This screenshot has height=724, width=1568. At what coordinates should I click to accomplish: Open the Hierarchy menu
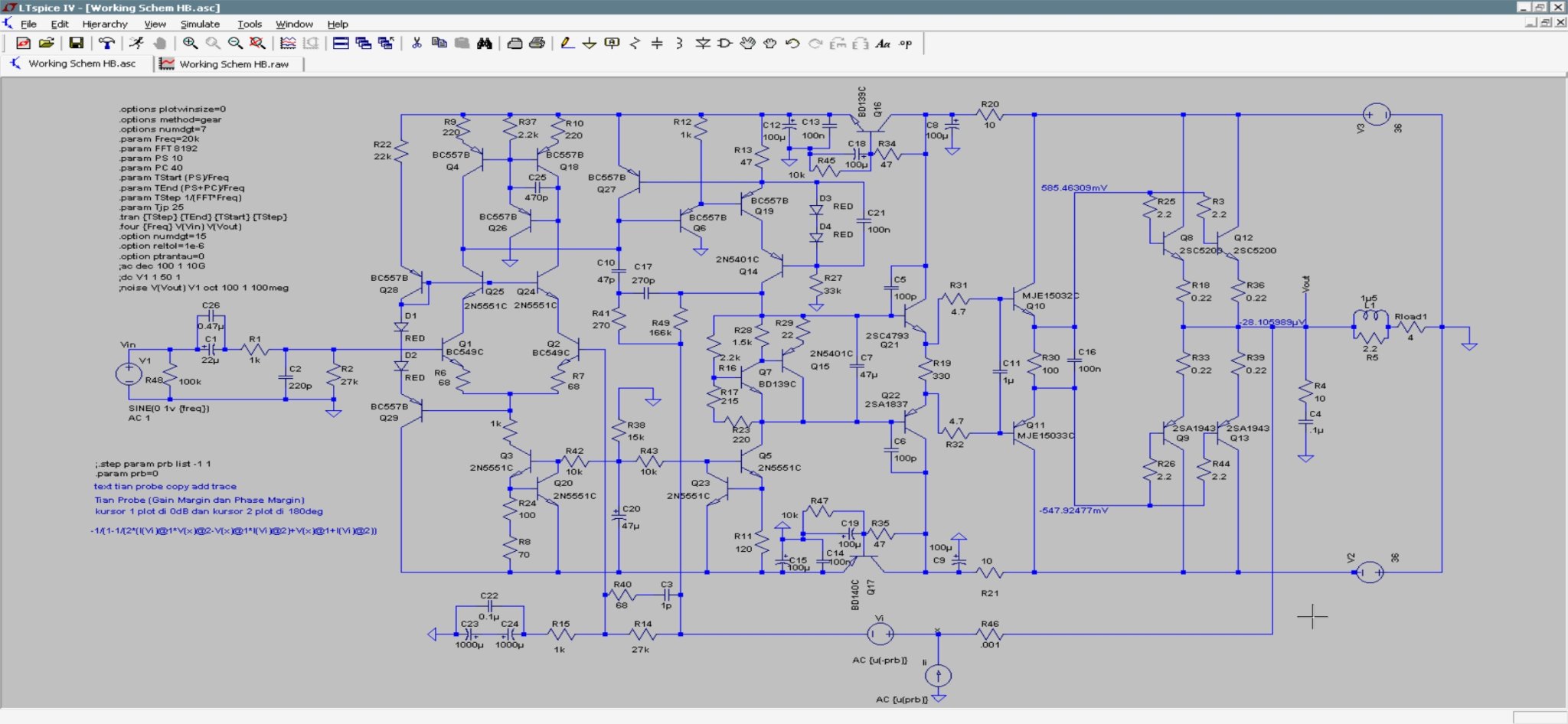[x=105, y=24]
